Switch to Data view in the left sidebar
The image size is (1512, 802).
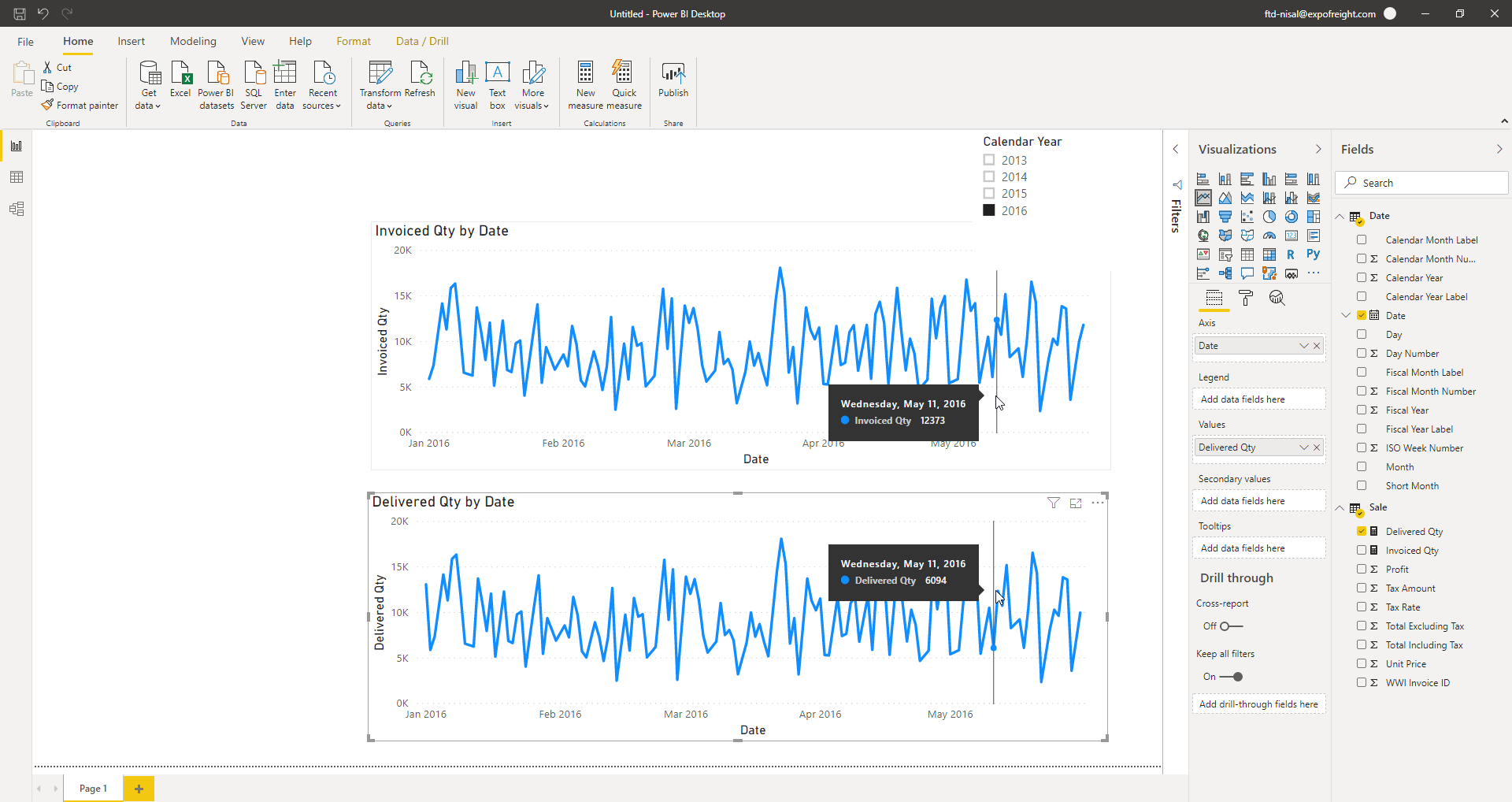pos(17,177)
